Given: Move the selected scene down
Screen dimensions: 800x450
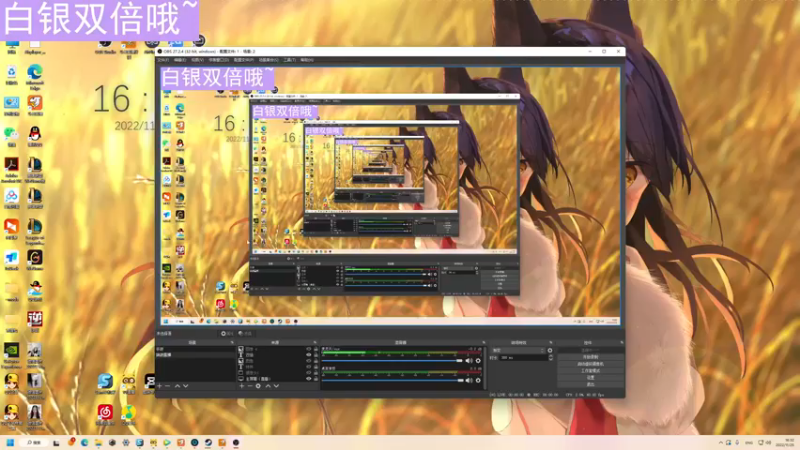Looking at the screenshot, I should coord(186,386).
